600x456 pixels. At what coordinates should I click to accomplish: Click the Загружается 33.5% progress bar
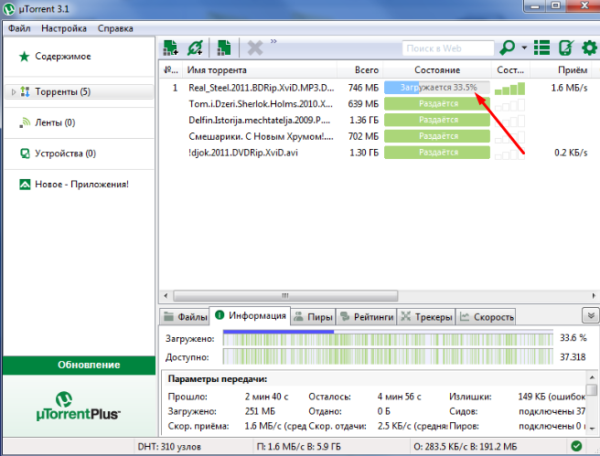pyautogui.click(x=437, y=88)
